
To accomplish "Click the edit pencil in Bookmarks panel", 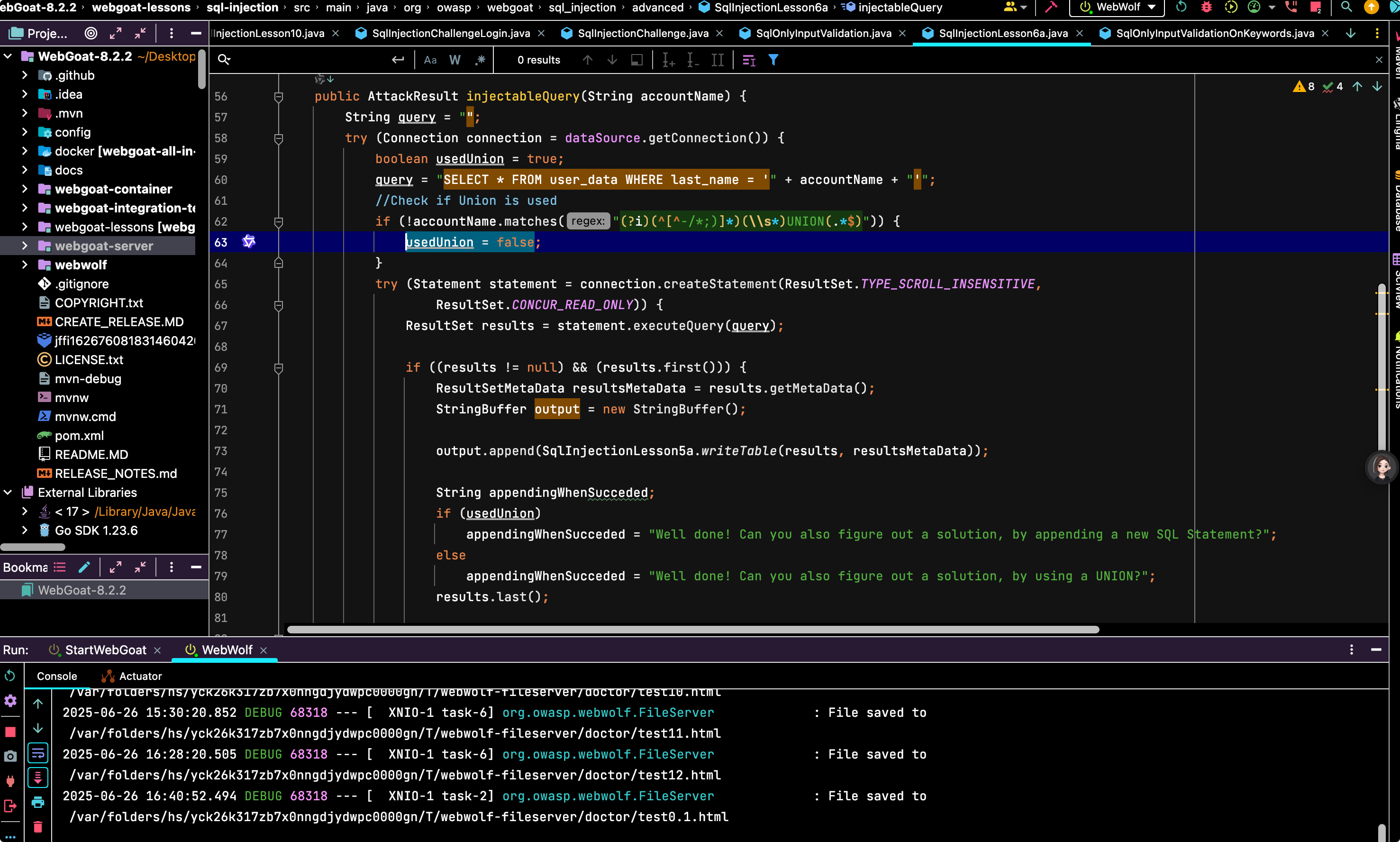I will (84, 567).
